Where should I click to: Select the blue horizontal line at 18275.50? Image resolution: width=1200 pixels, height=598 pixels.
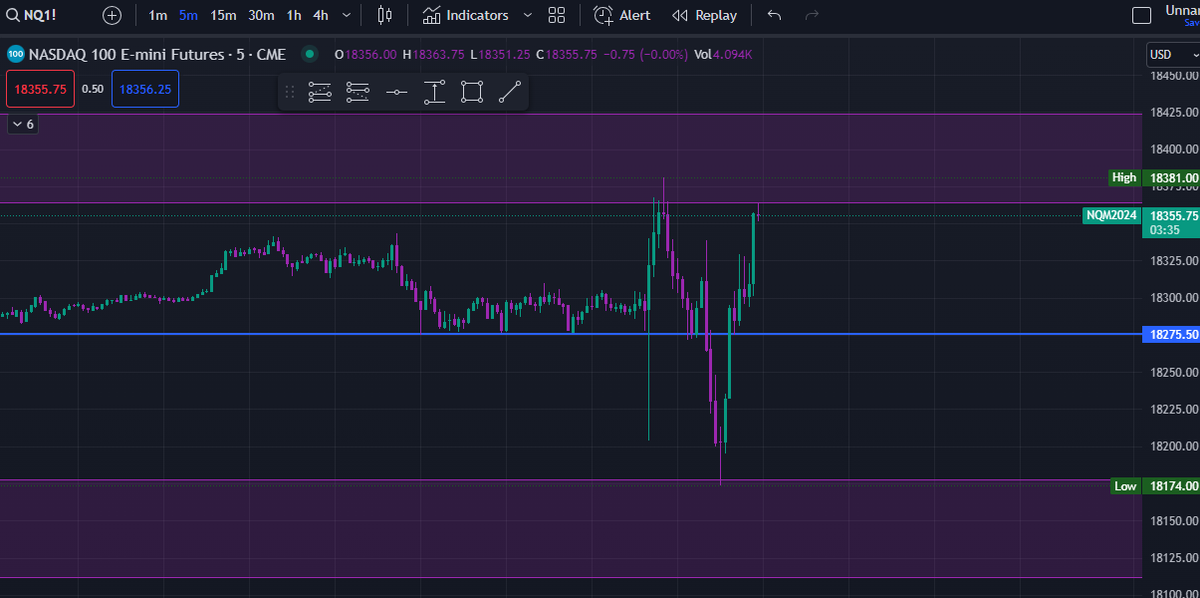[570, 334]
